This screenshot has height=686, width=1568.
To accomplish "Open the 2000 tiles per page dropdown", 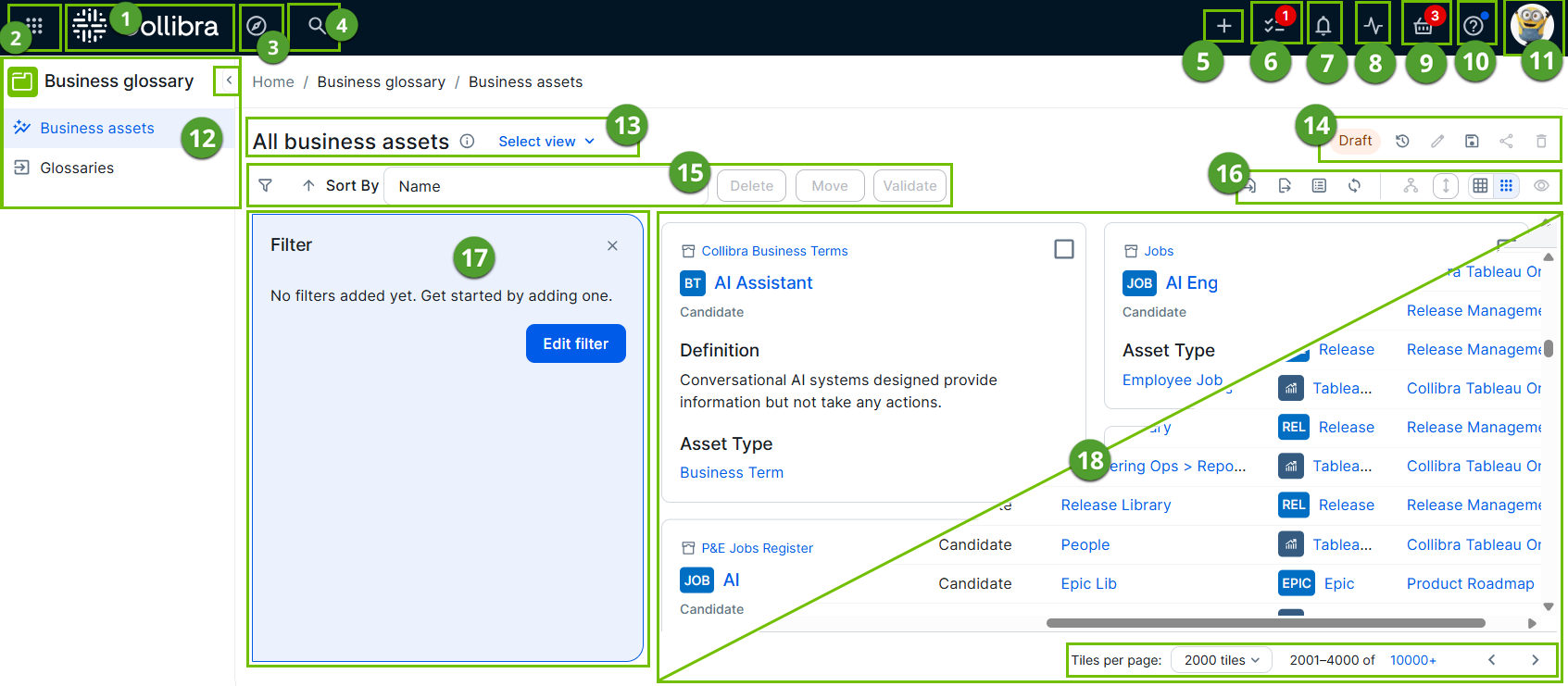I will point(1222,660).
